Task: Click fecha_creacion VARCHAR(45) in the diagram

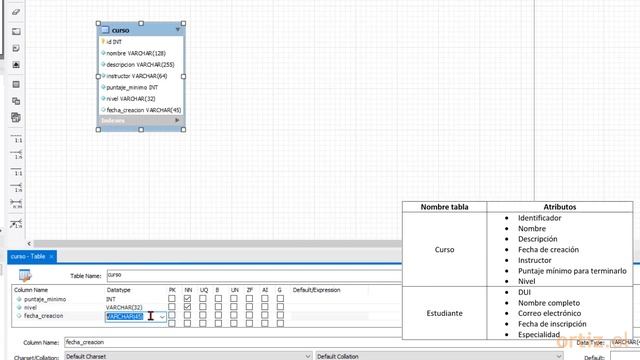Action: (x=144, y=110)
